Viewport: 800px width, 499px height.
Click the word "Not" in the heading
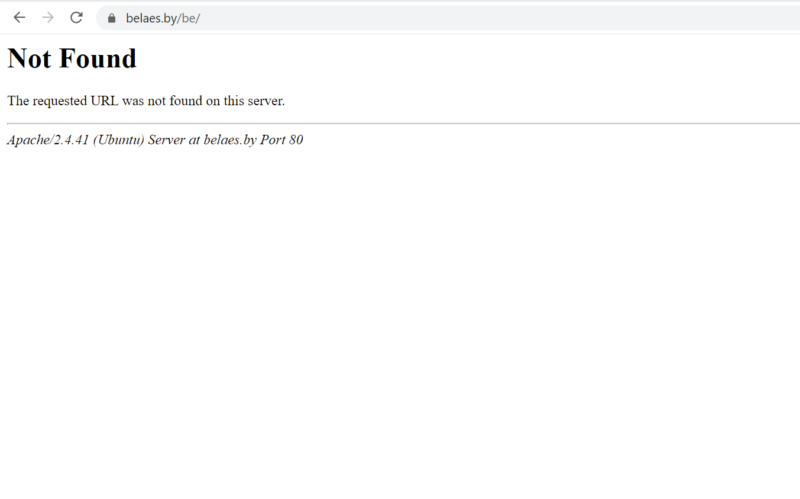pyautogui.click(x=28, y=59)
